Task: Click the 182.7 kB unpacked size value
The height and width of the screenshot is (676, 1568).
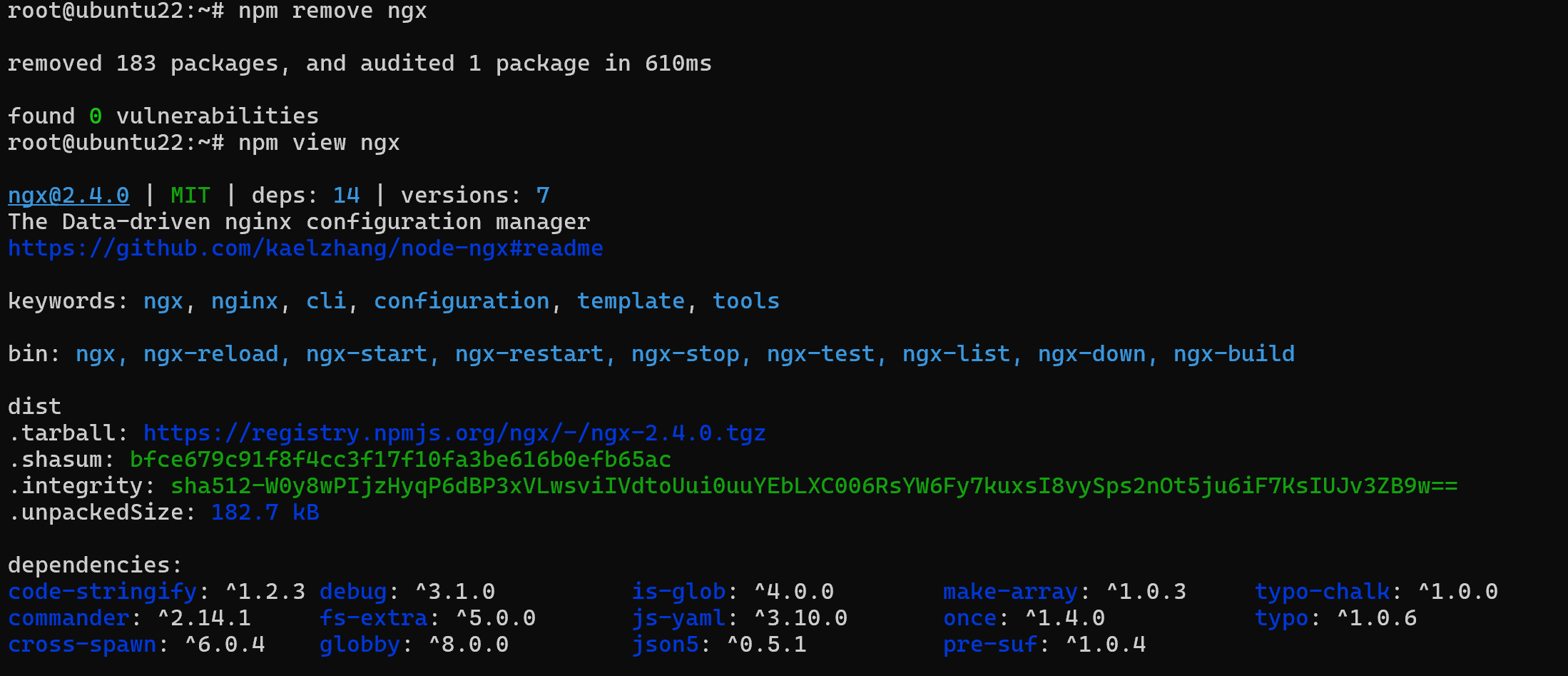Action: click(x=265, y=513)
